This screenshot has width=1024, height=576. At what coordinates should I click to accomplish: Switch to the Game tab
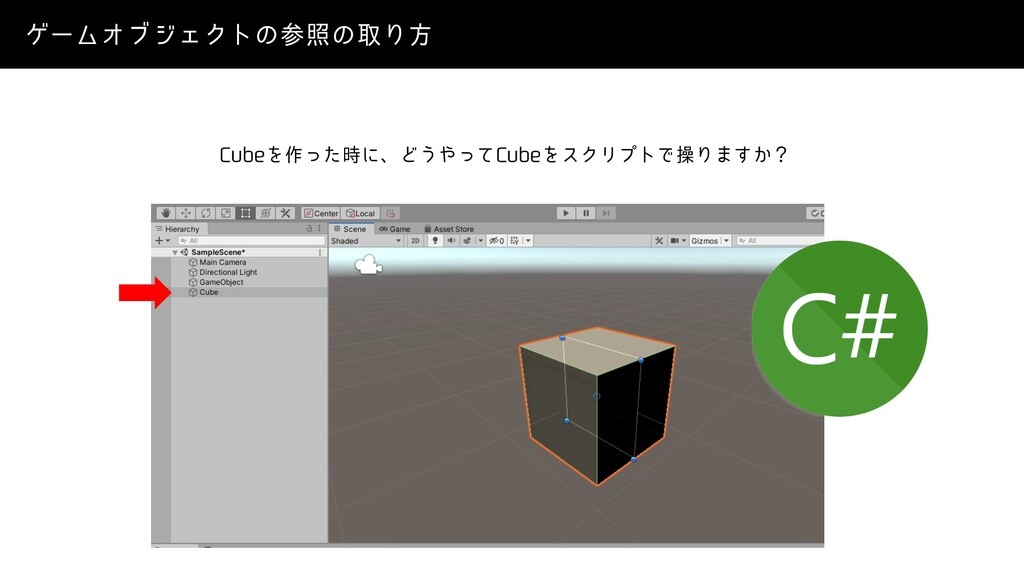point(395,229)
